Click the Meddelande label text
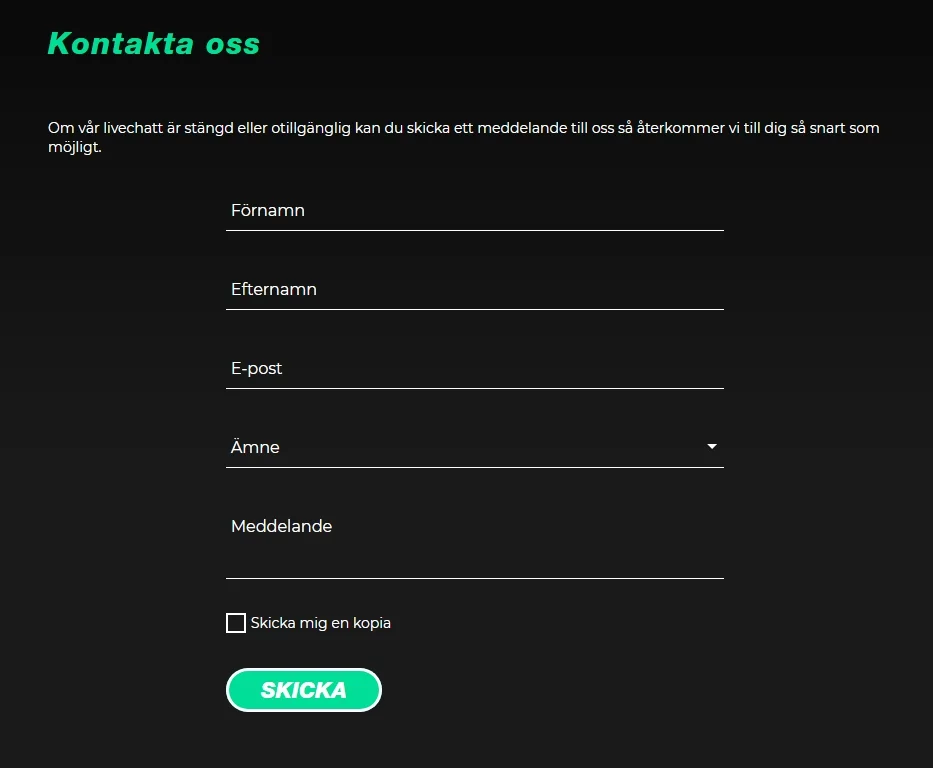The width and height of the screenshot is (933, 768). (281, 526)
